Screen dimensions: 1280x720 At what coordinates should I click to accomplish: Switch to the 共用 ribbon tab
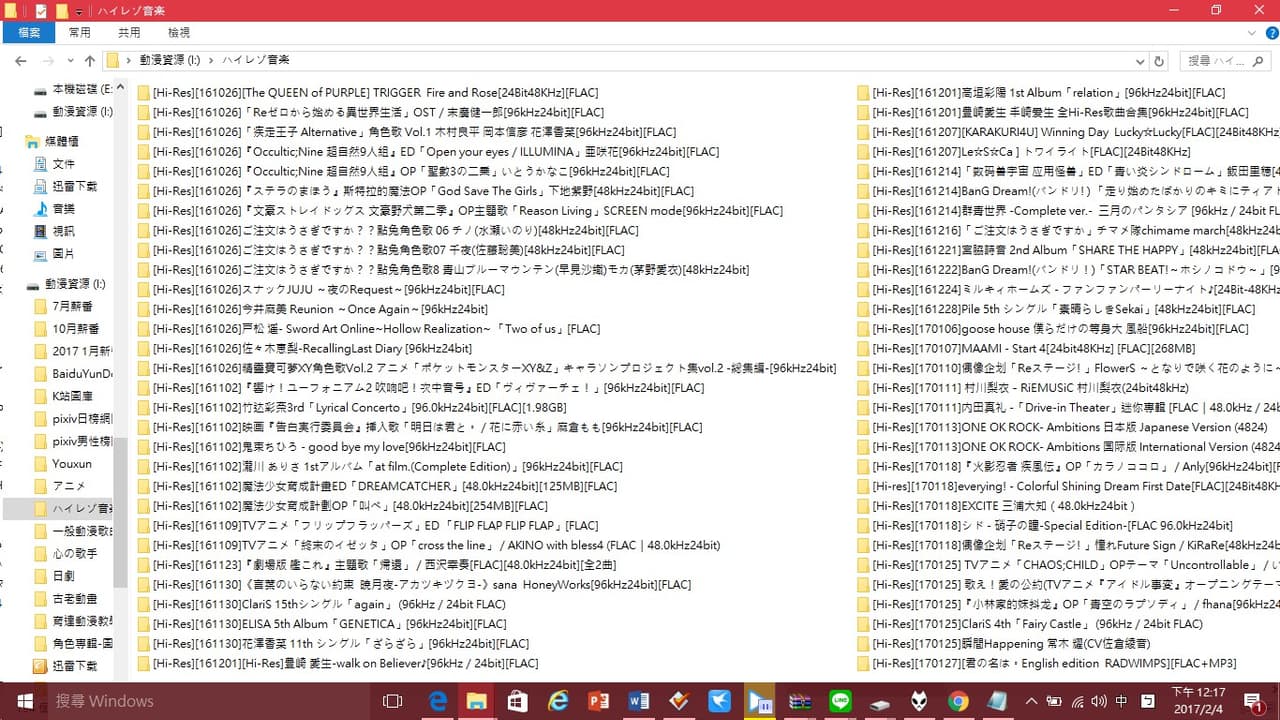(129, 33)
